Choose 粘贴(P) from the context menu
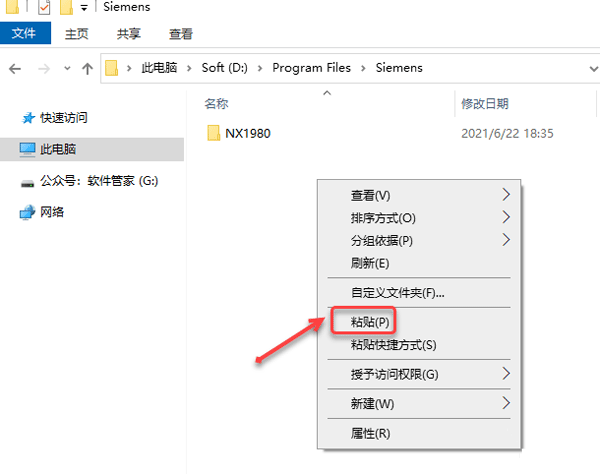This screenshot has width=600, height=474. coord(419,322)
